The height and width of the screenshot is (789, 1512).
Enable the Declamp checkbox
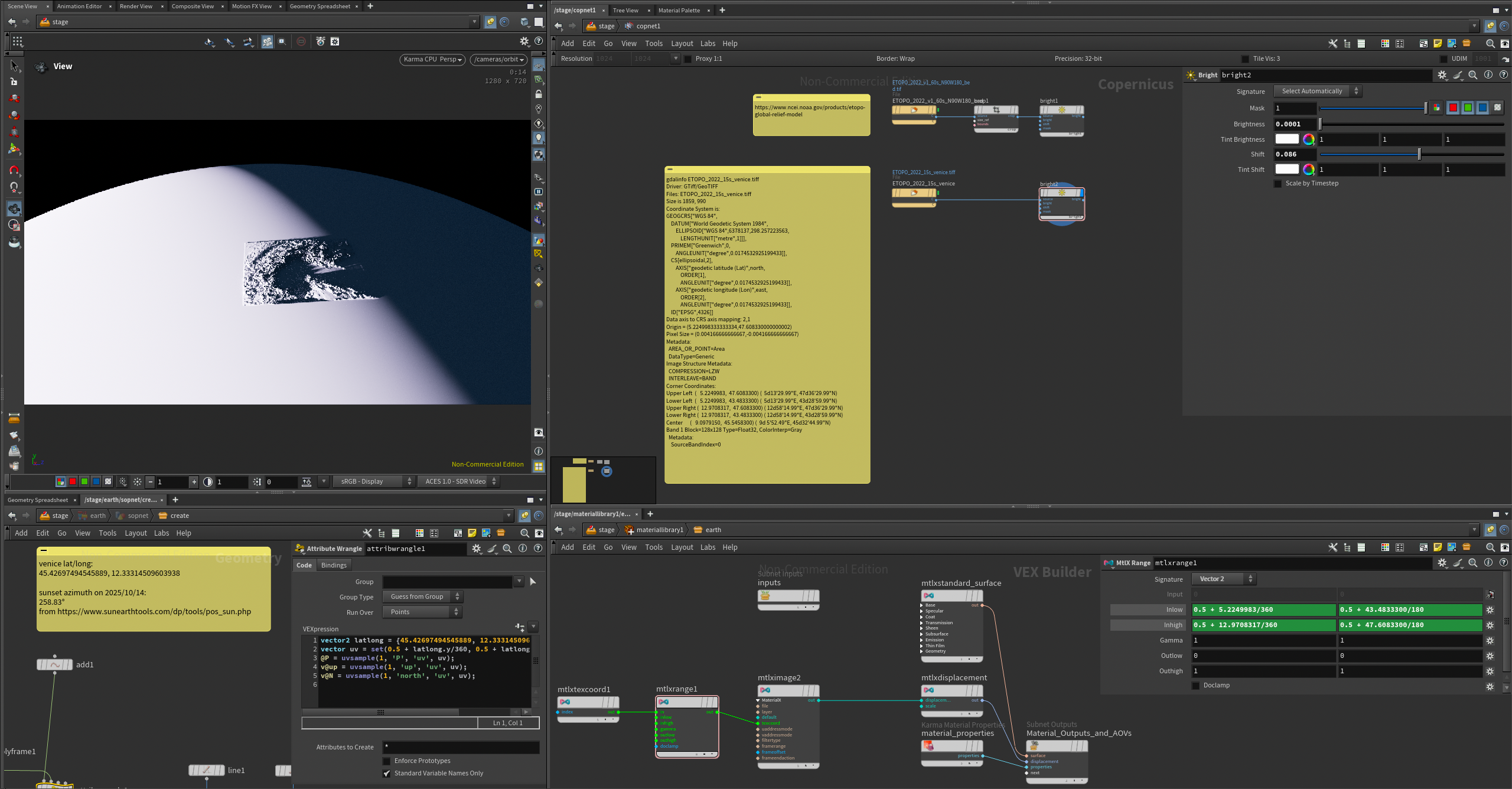coord(1196,686)
